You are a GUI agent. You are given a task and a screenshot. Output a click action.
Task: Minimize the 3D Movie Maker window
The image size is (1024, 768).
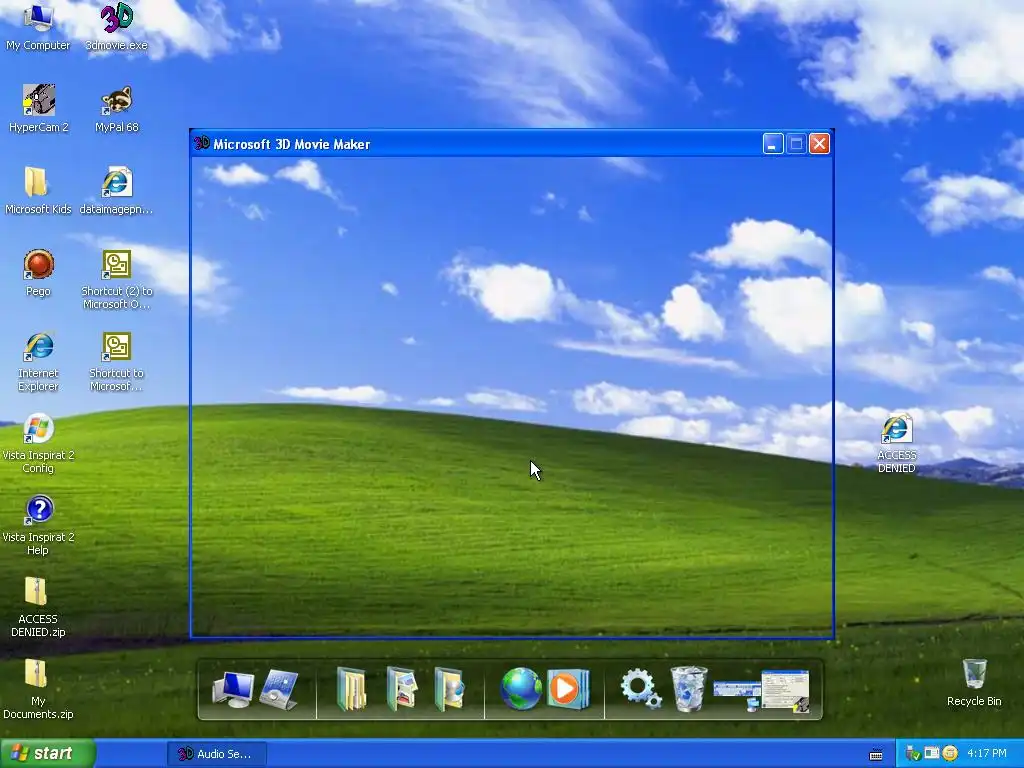click(773, 144)
